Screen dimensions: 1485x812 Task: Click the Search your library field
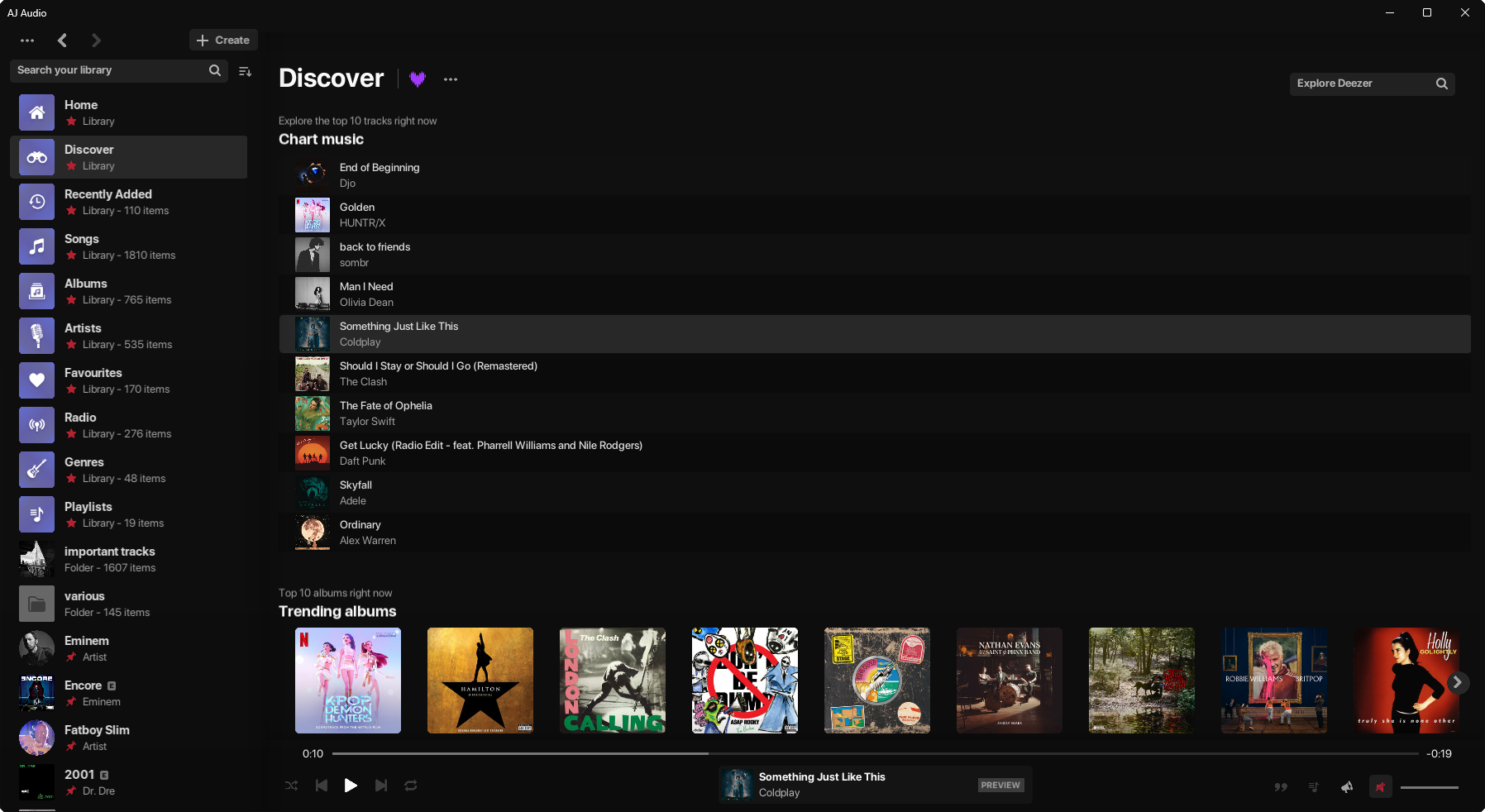pos(120,70)
